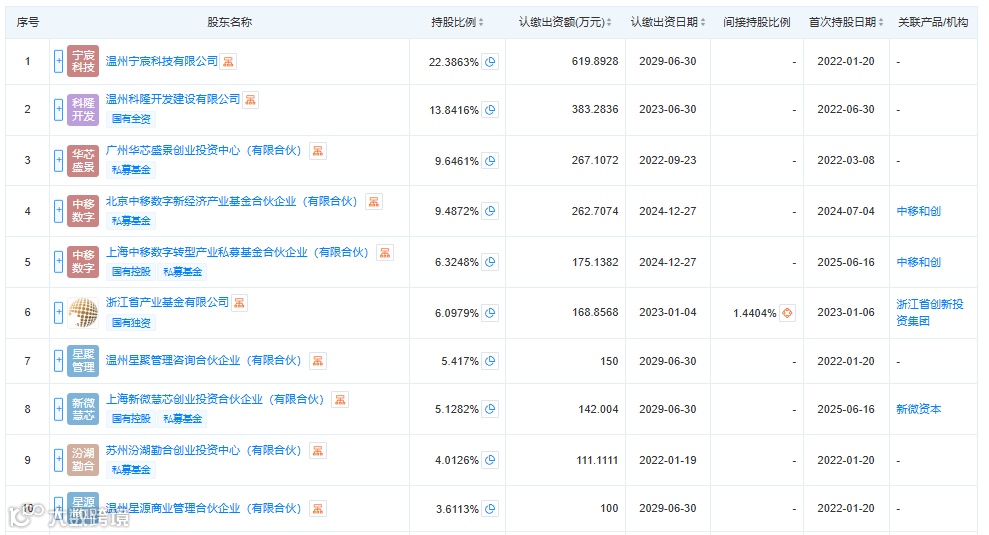The image size is (989, 535).
Task: Show shareholding history icon next to 9.4872%
Action: coord(490,211)
